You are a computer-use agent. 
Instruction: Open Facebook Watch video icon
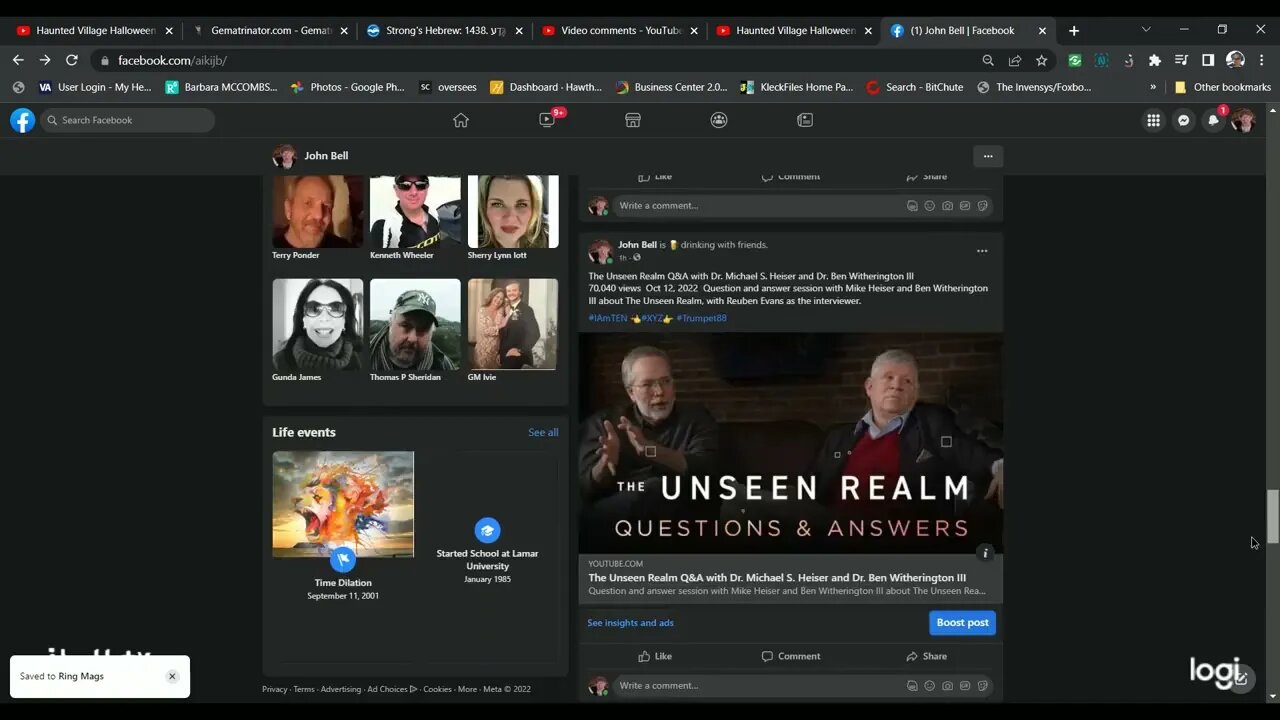(547, 120)
